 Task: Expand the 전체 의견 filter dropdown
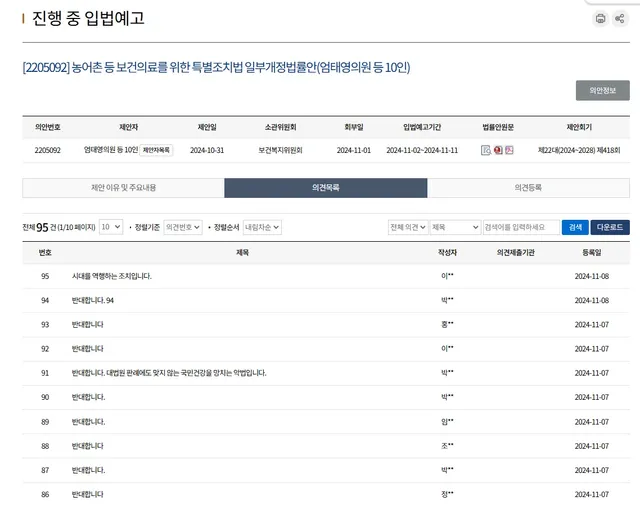408,227
